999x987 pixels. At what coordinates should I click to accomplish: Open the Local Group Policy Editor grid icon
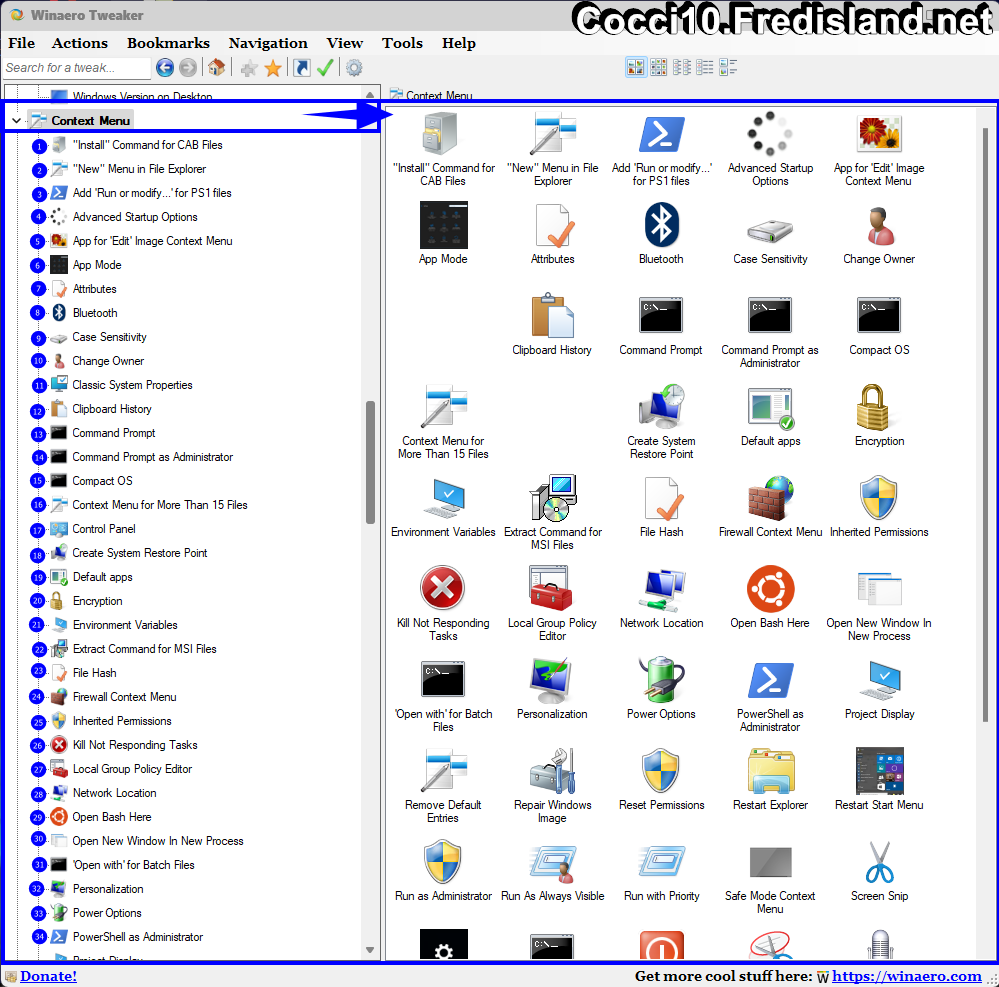pyautogui.click(x=552, y=588)
